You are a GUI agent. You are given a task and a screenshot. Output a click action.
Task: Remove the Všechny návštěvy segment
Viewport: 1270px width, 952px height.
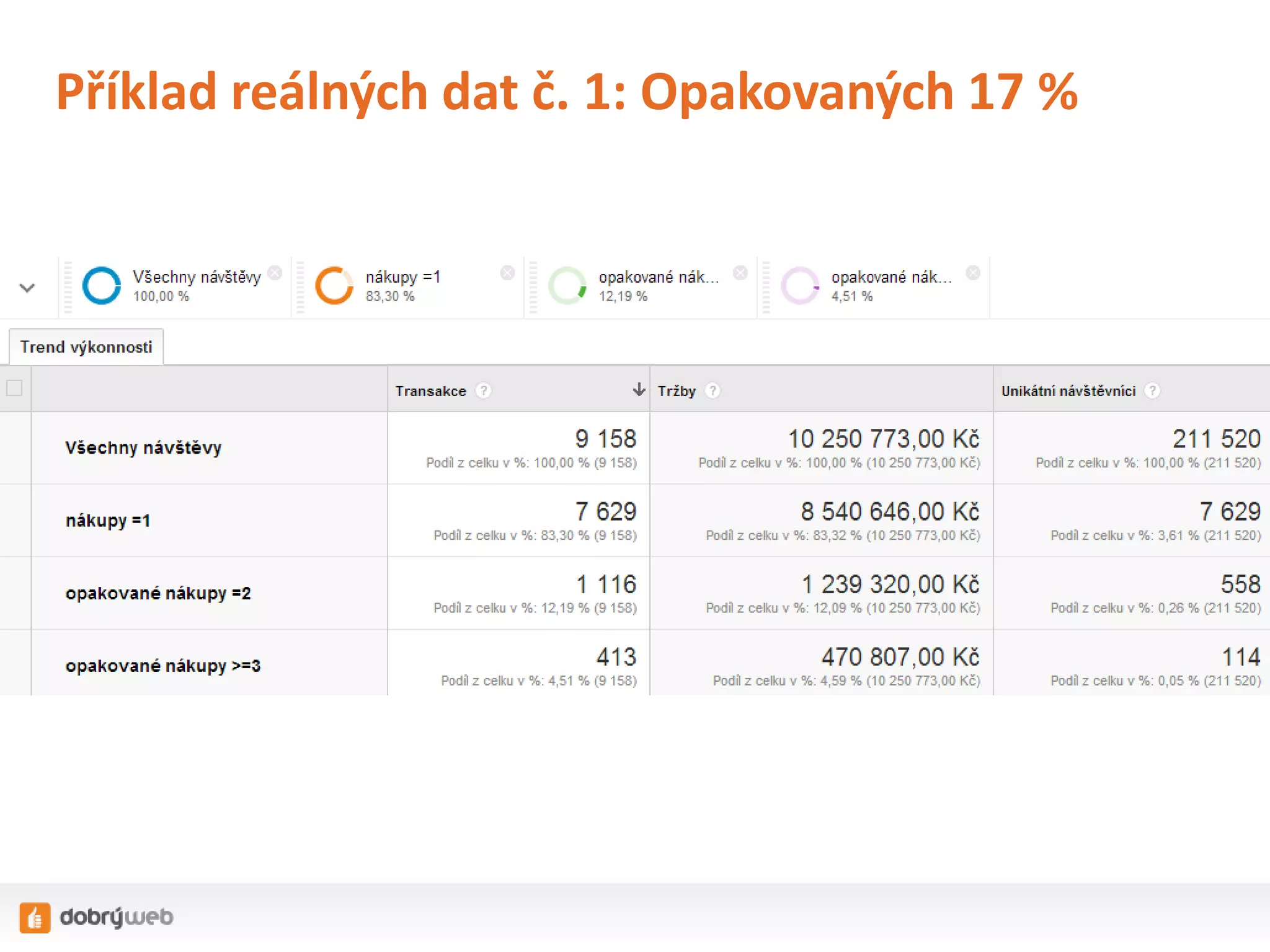coord(275,273)
